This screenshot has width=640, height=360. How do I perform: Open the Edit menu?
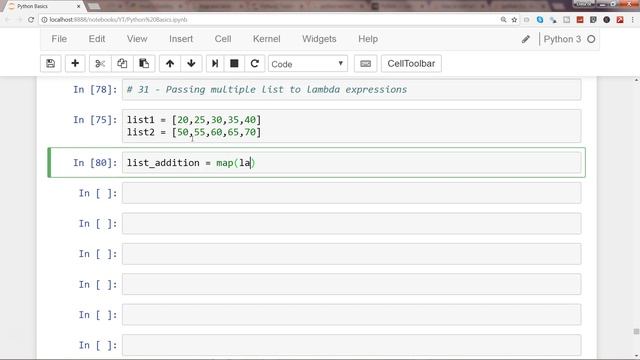pos(97,39)
